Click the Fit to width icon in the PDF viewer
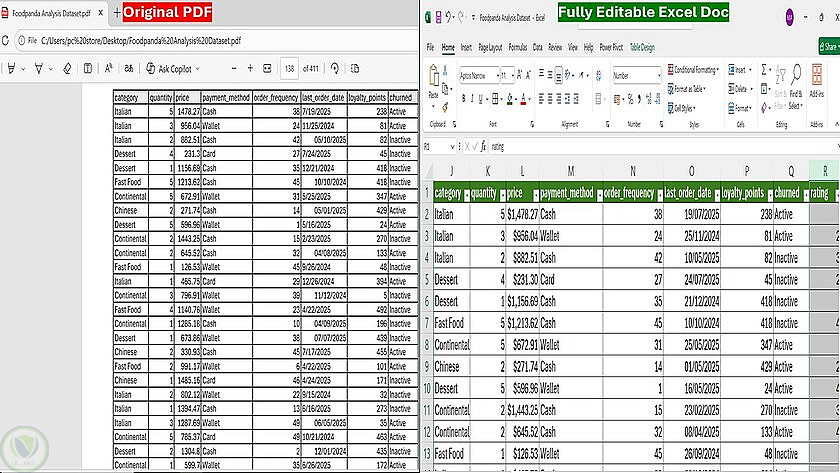This screenshot has width=840, height=473. click(267, 68)
